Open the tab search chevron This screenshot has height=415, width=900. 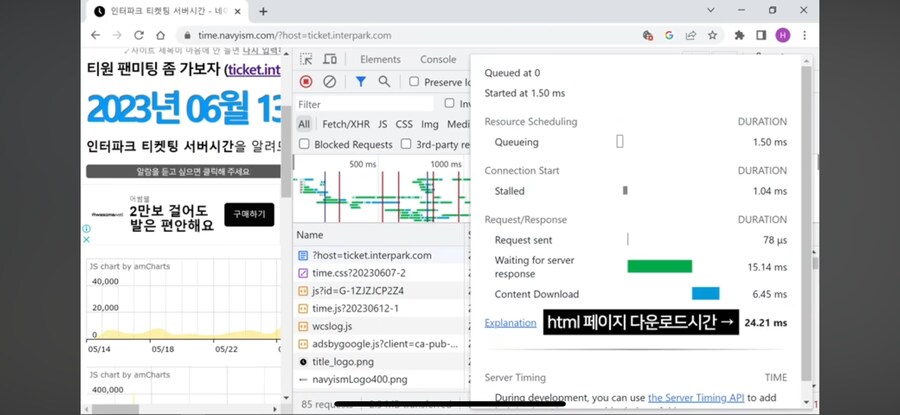711,10
